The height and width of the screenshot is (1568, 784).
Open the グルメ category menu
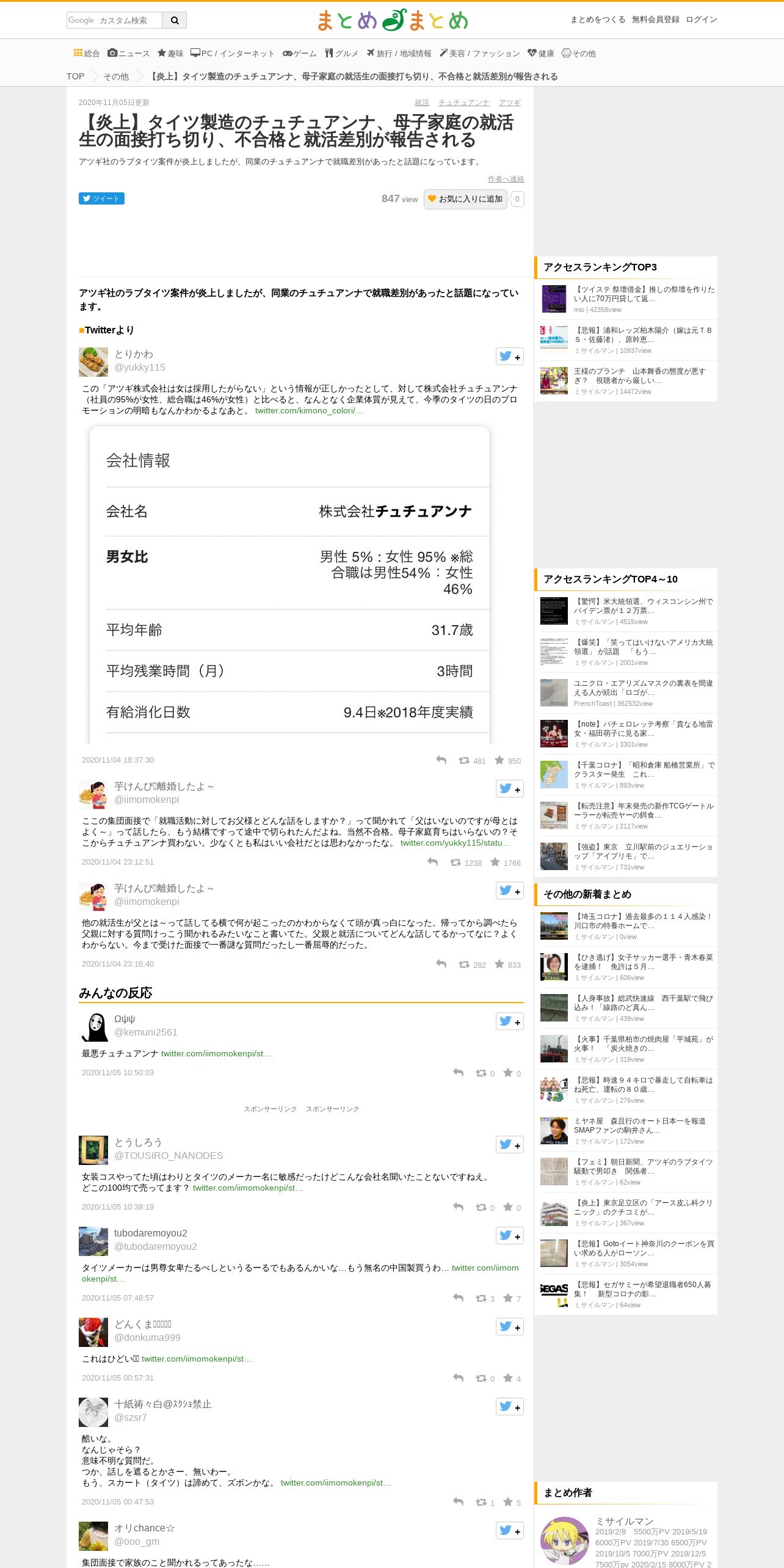click(x=341, y=53)
